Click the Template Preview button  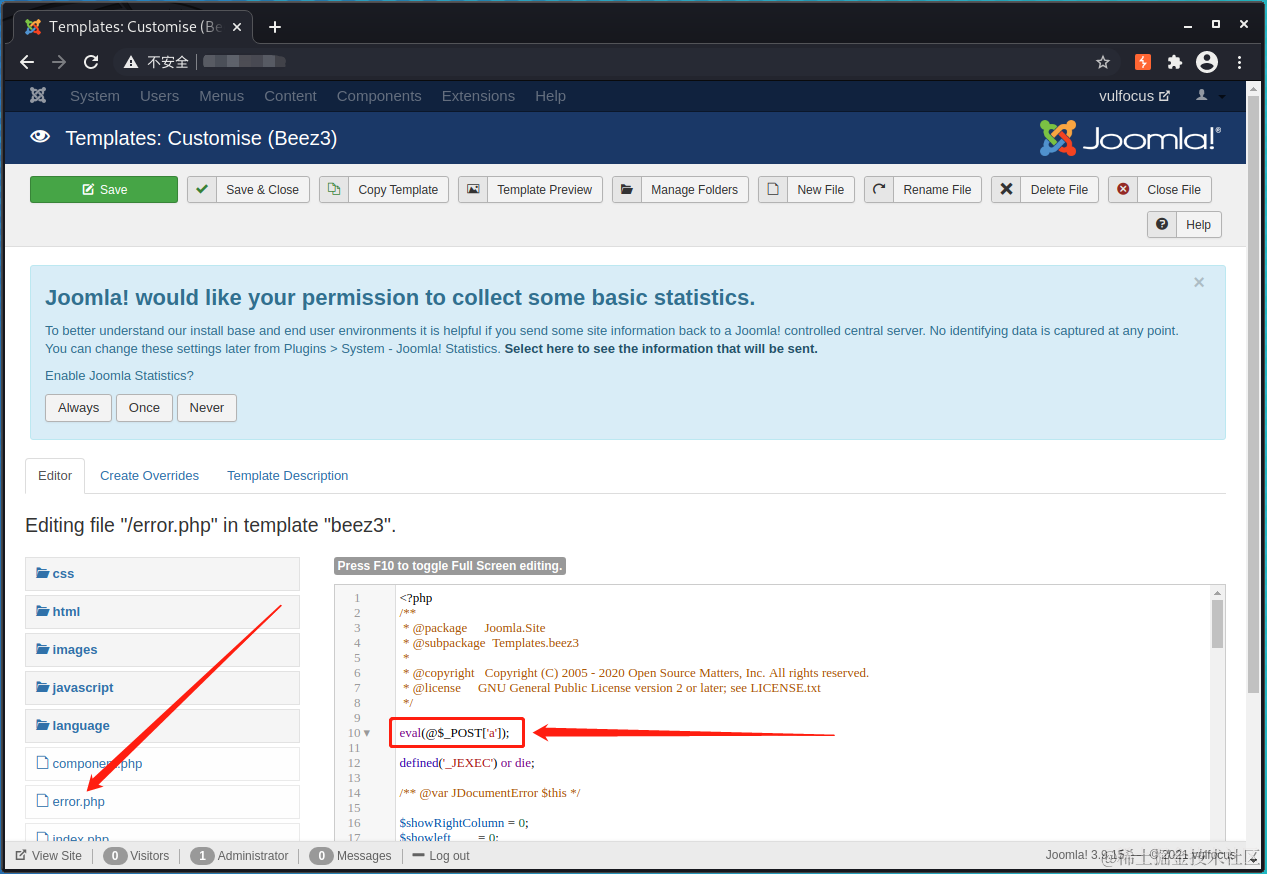coord(530,190)
